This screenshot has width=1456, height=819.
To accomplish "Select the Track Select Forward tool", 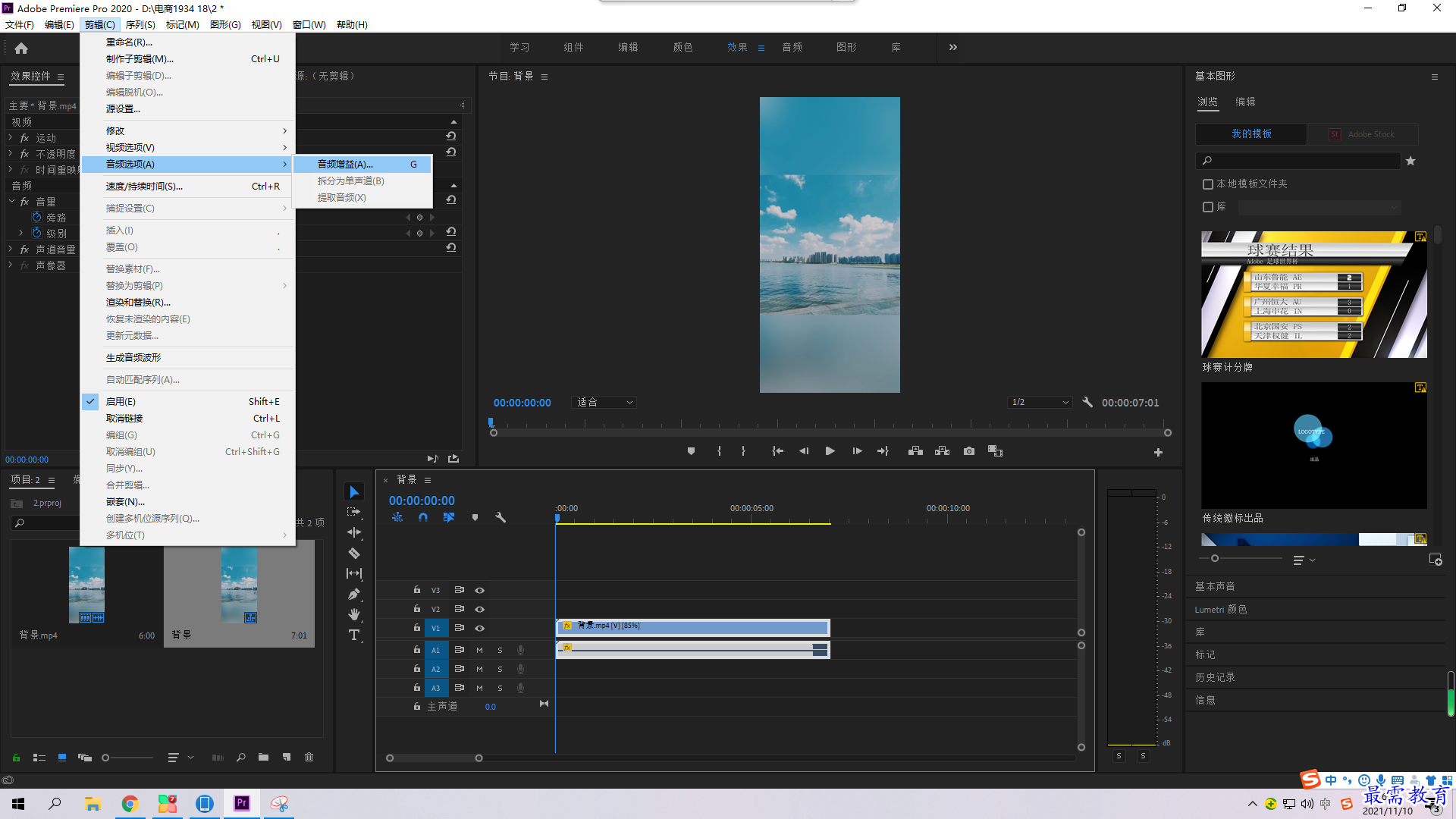I will tap(354, 513).
